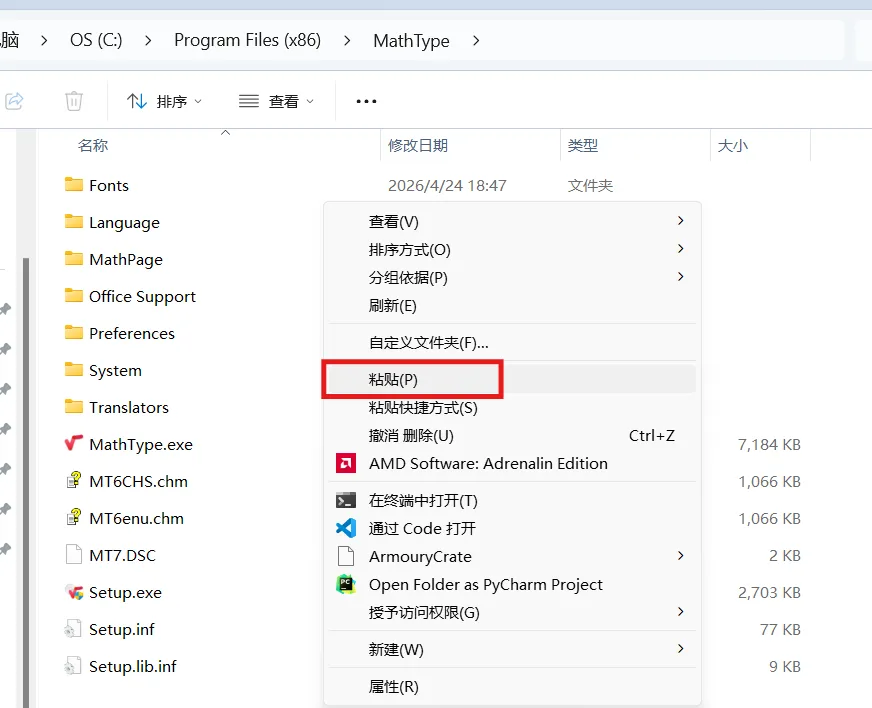Select the MathPage folder icon
This screenshot has height=708, width=872.
[73, 258]
